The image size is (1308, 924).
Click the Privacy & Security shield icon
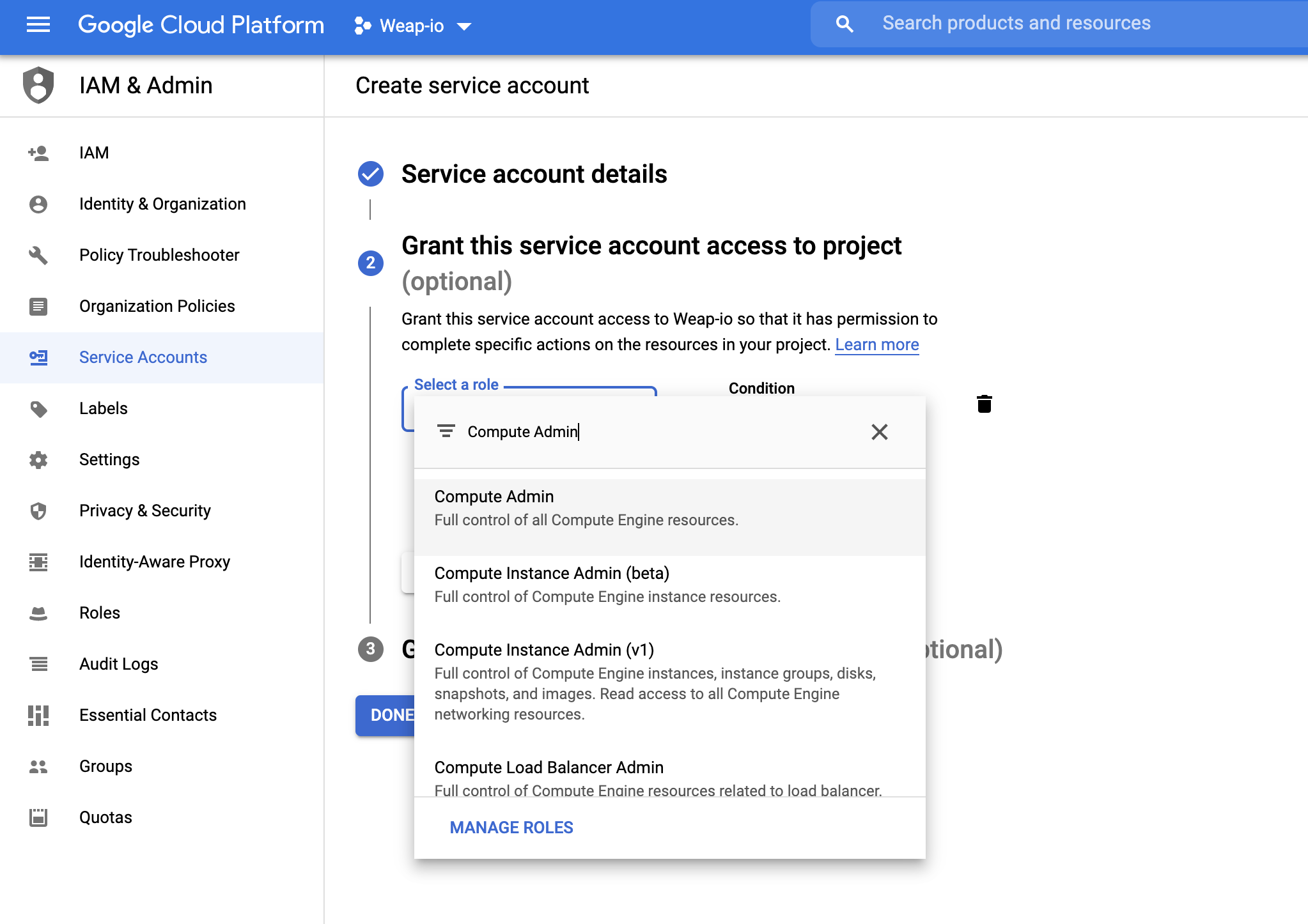pyautogui.click(x=38, y=511)
